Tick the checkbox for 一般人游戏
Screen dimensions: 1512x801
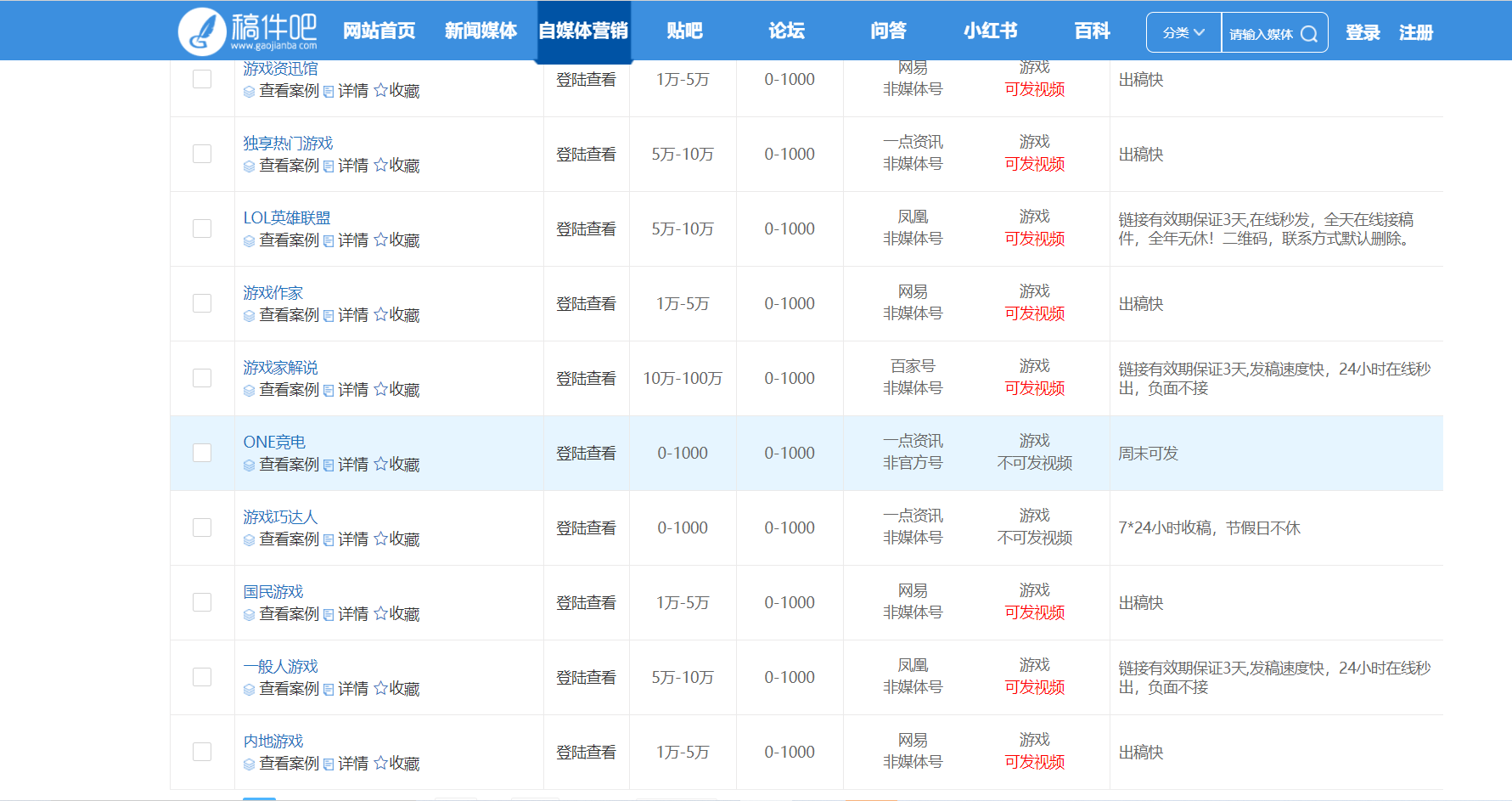[202, 677]
